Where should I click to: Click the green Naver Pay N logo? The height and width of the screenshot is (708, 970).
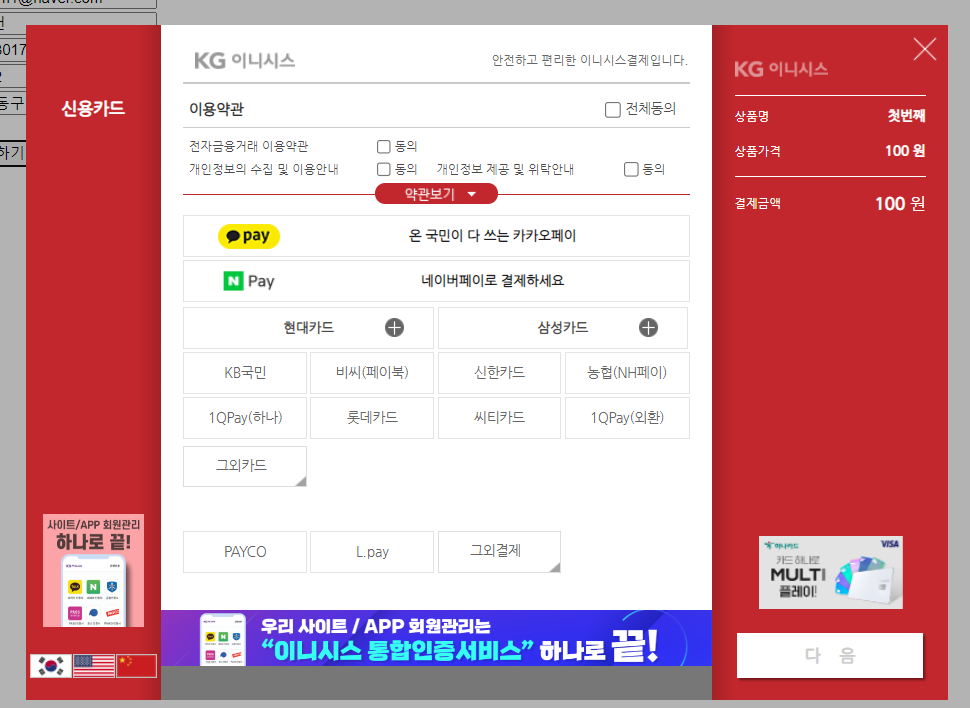[x=233, y=281]
